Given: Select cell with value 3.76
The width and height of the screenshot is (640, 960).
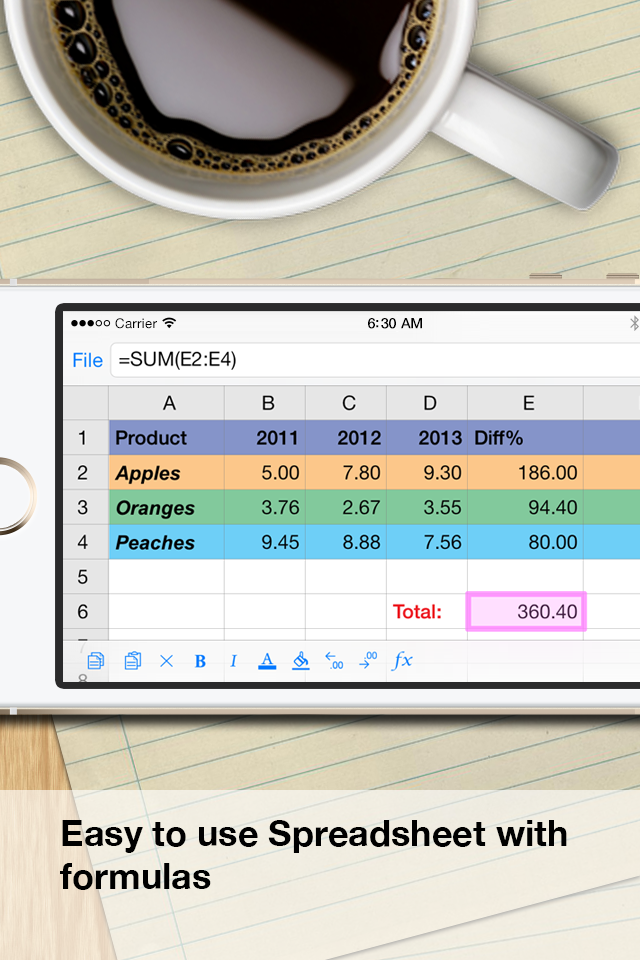Looking at the screenshot, I should pos(265,508).
